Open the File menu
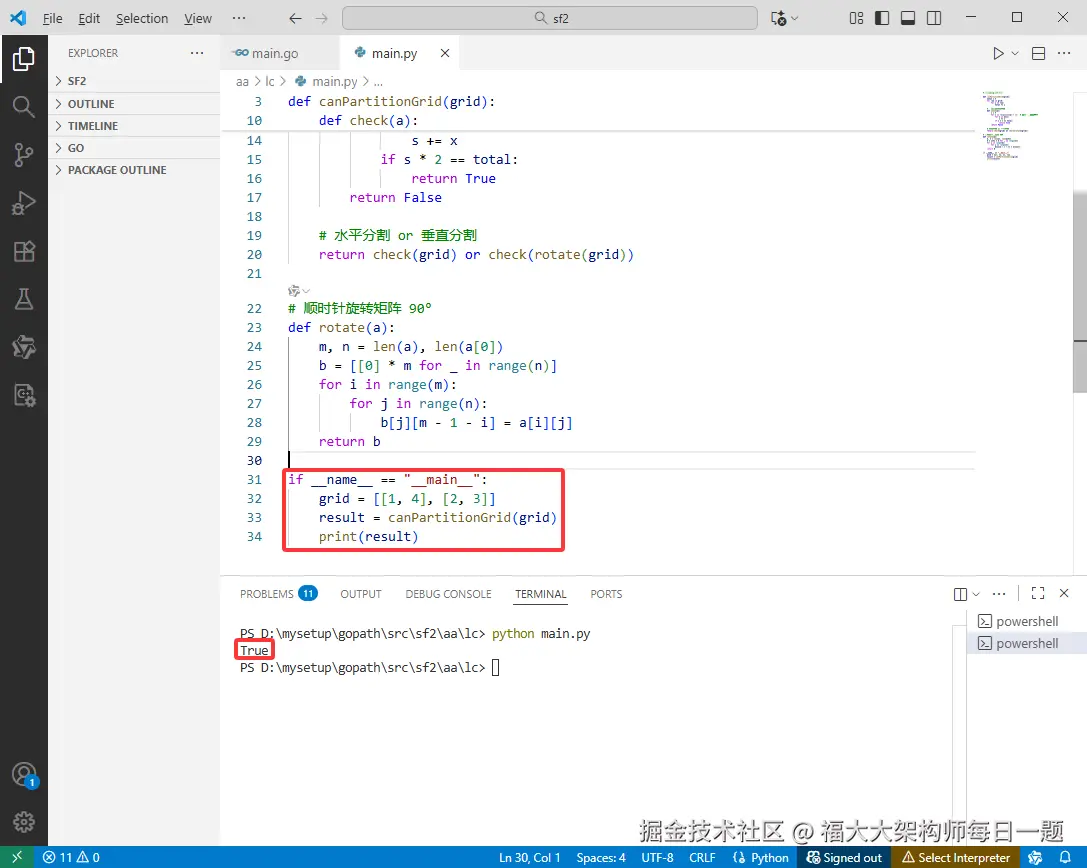The width and height of the screenshot is (1087, 868). coord(52,19)
